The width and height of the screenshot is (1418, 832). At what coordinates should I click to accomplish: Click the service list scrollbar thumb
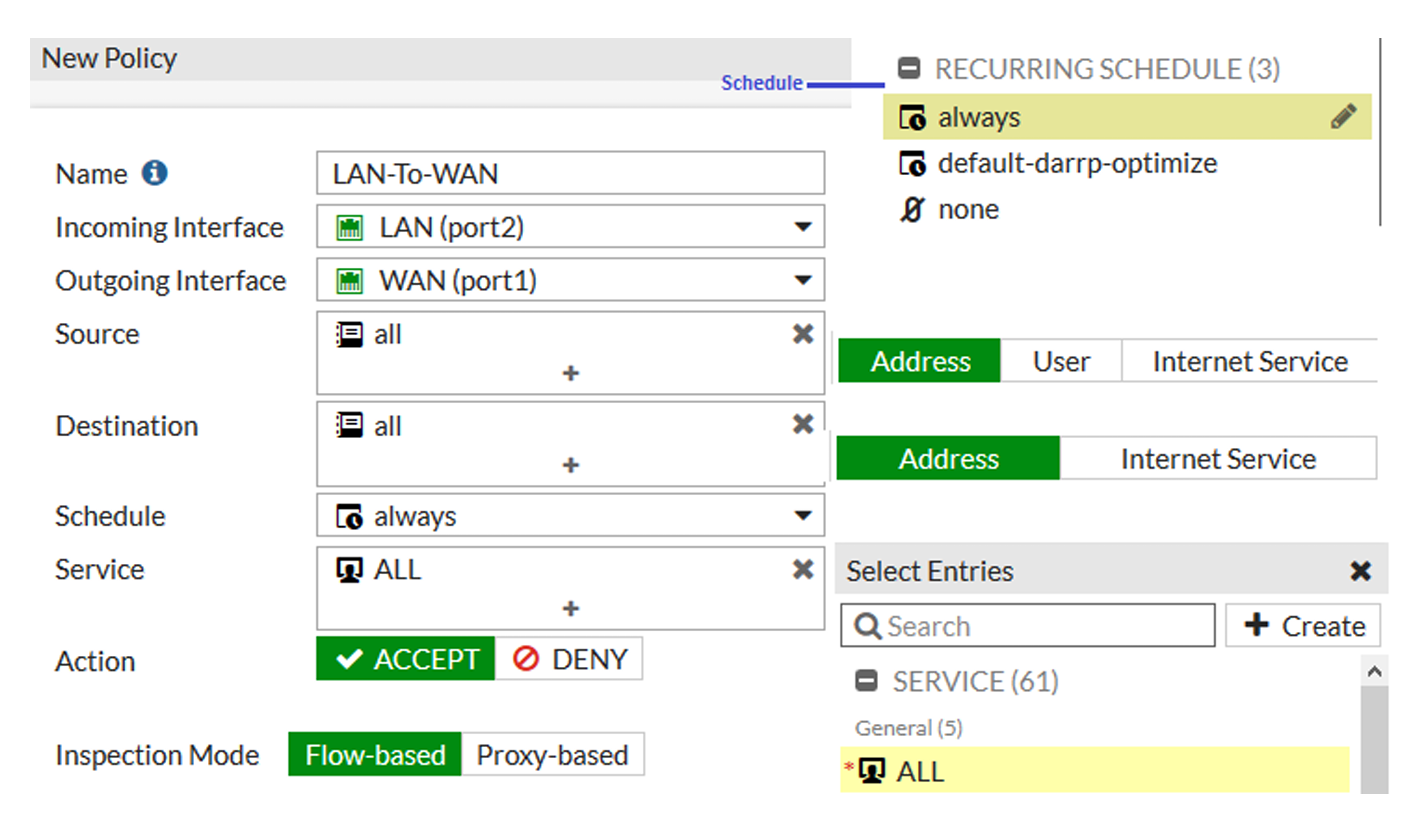tap(1375, 740)
